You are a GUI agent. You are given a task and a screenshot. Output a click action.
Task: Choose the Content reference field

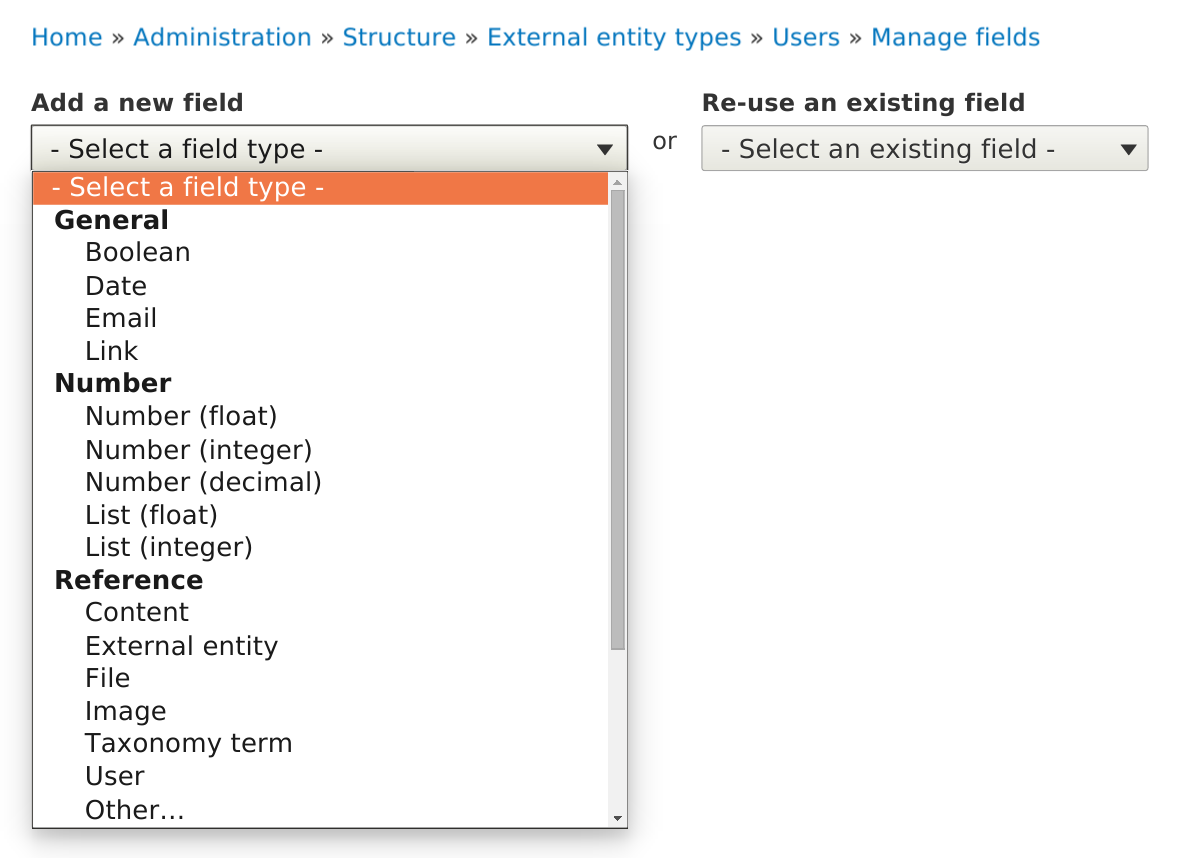coord(136,612)
